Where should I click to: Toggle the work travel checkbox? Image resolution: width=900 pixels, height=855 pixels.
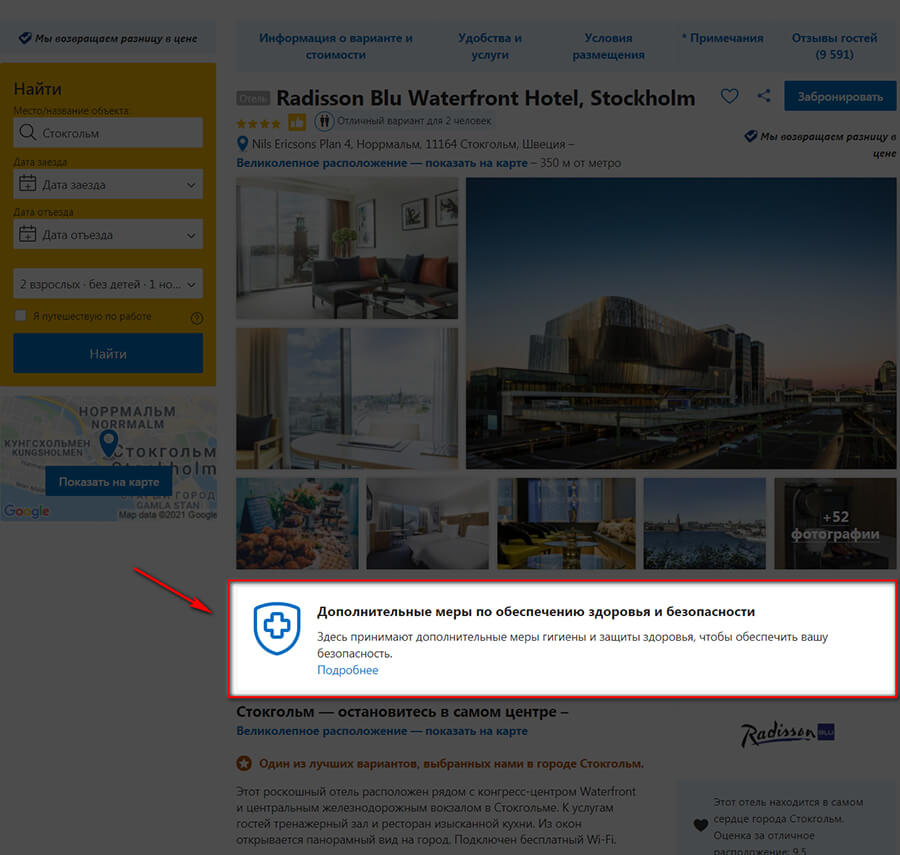(x=20, y=316)
